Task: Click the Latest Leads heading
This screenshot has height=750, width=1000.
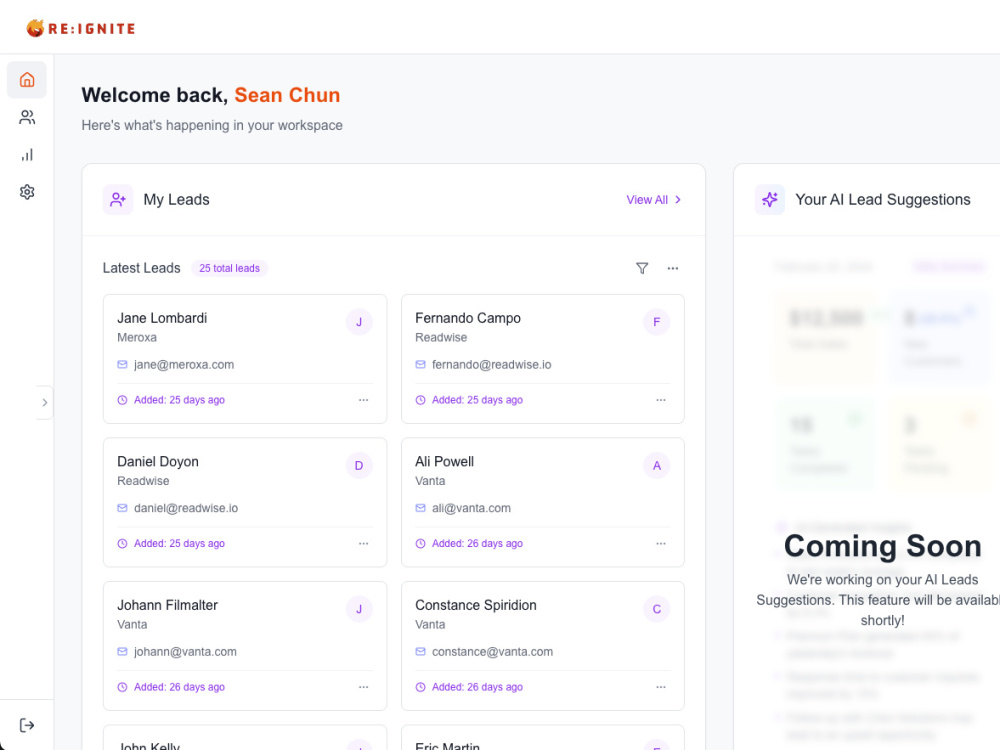Action: (x=142, y=268)
